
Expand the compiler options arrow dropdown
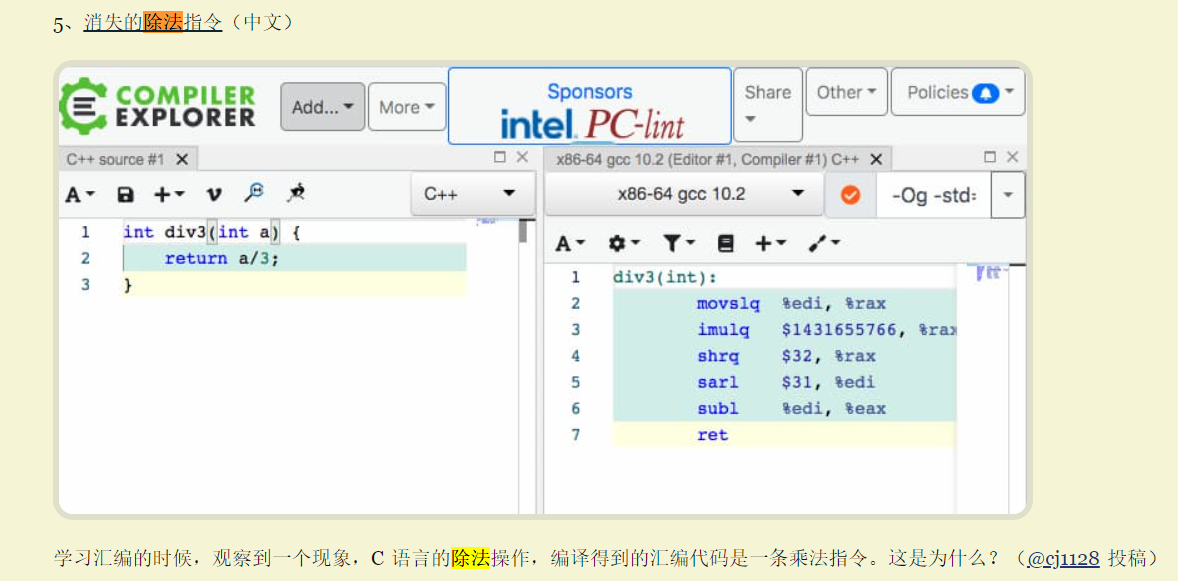coord(1008,195)
